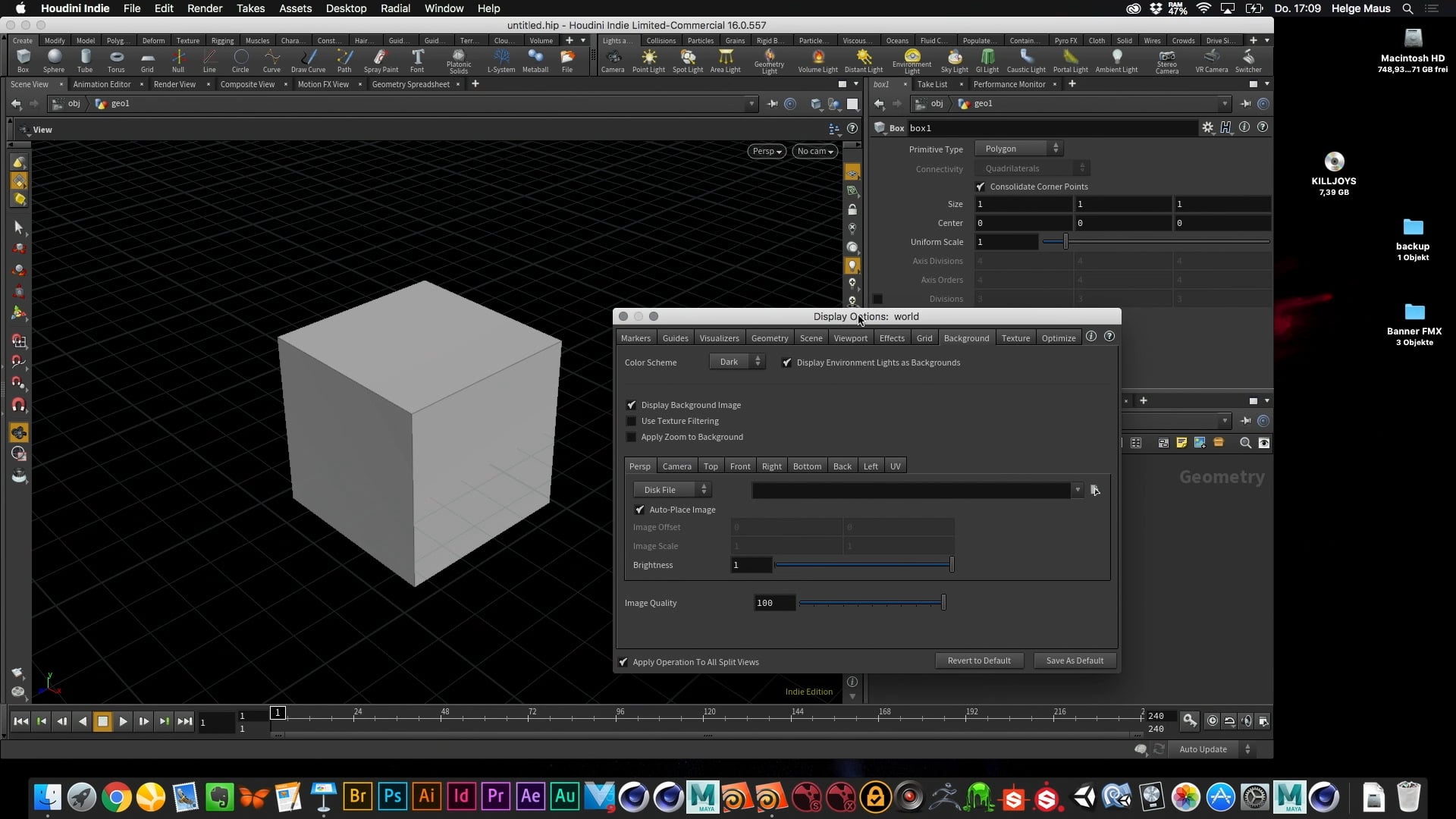Add a Spot Light from shelf
The width and height of the screenshot is (1456, 819).
[688, 61]
